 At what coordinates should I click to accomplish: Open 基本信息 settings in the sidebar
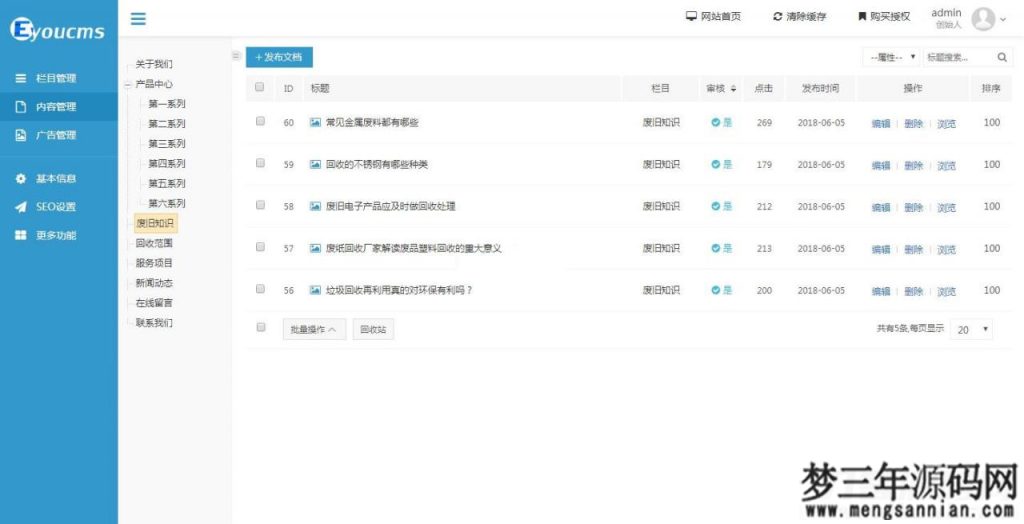point(59,178)
